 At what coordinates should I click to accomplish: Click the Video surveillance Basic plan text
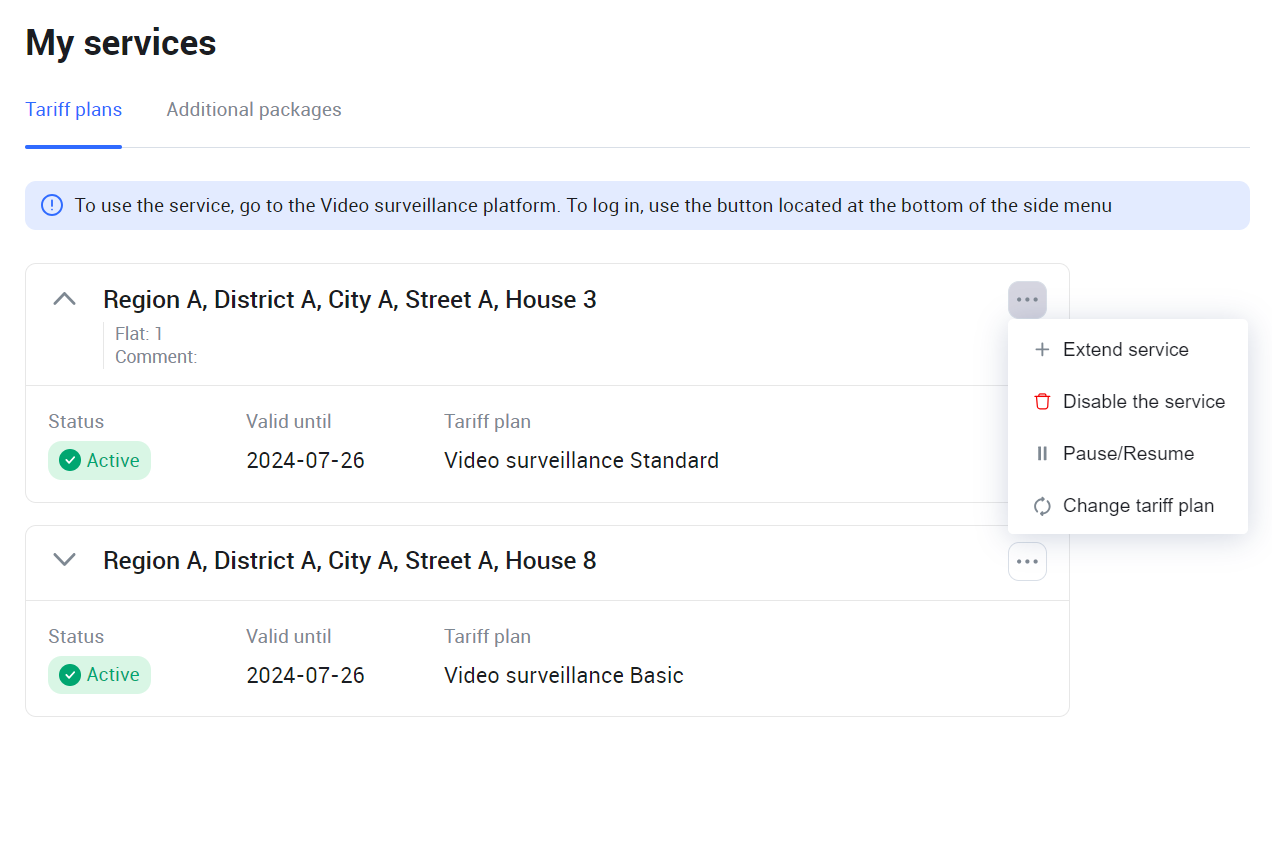[563, 676]
